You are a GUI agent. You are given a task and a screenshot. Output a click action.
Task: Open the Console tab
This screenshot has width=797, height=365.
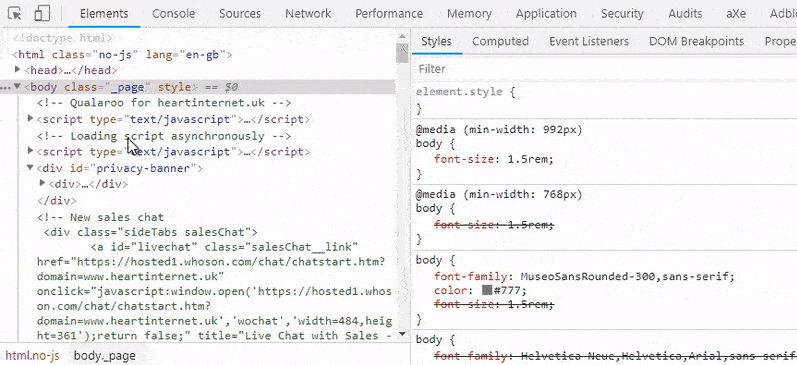[x=174, y=14]
